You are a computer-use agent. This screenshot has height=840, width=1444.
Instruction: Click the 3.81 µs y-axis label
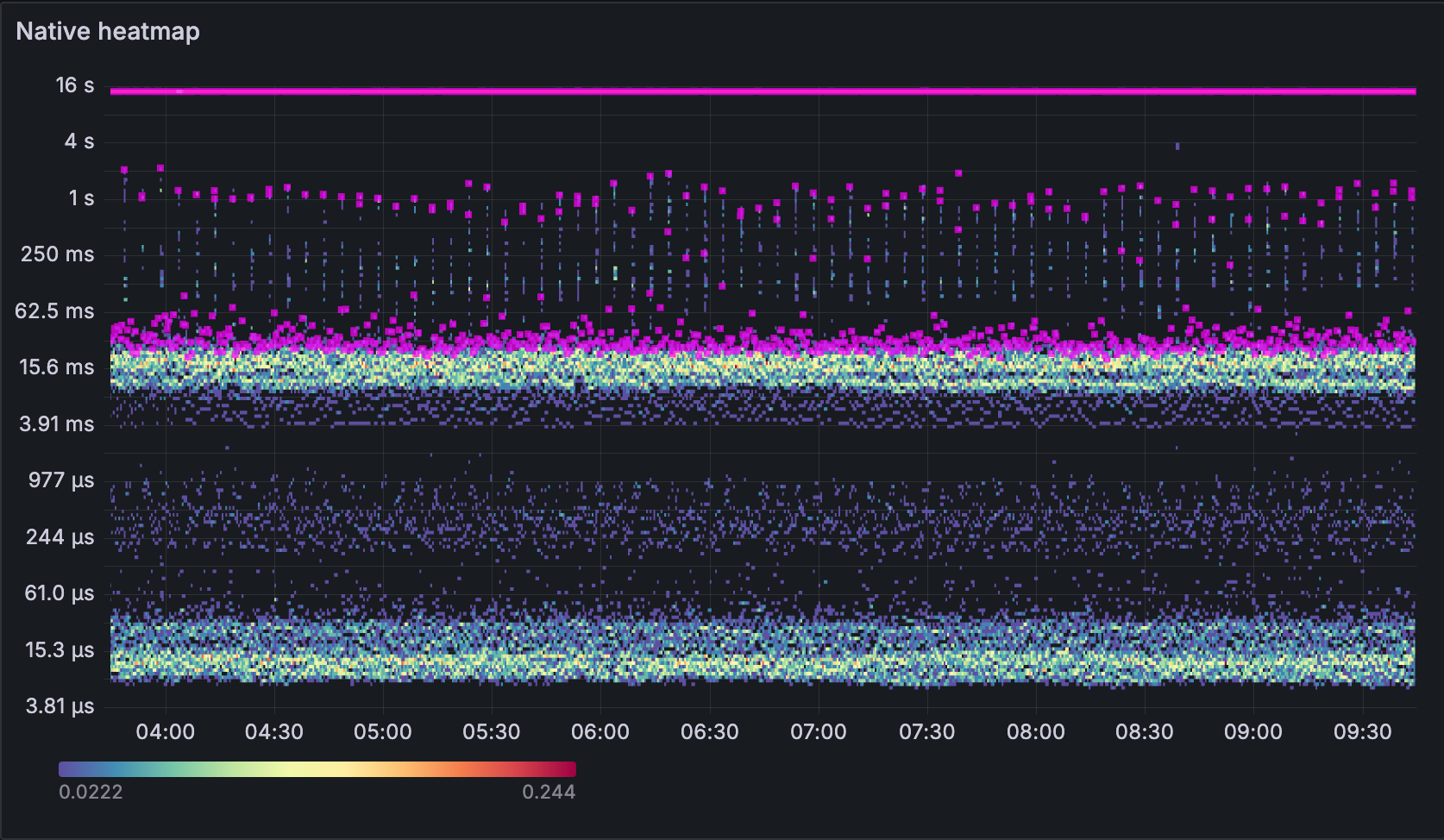tap(60, 706)
